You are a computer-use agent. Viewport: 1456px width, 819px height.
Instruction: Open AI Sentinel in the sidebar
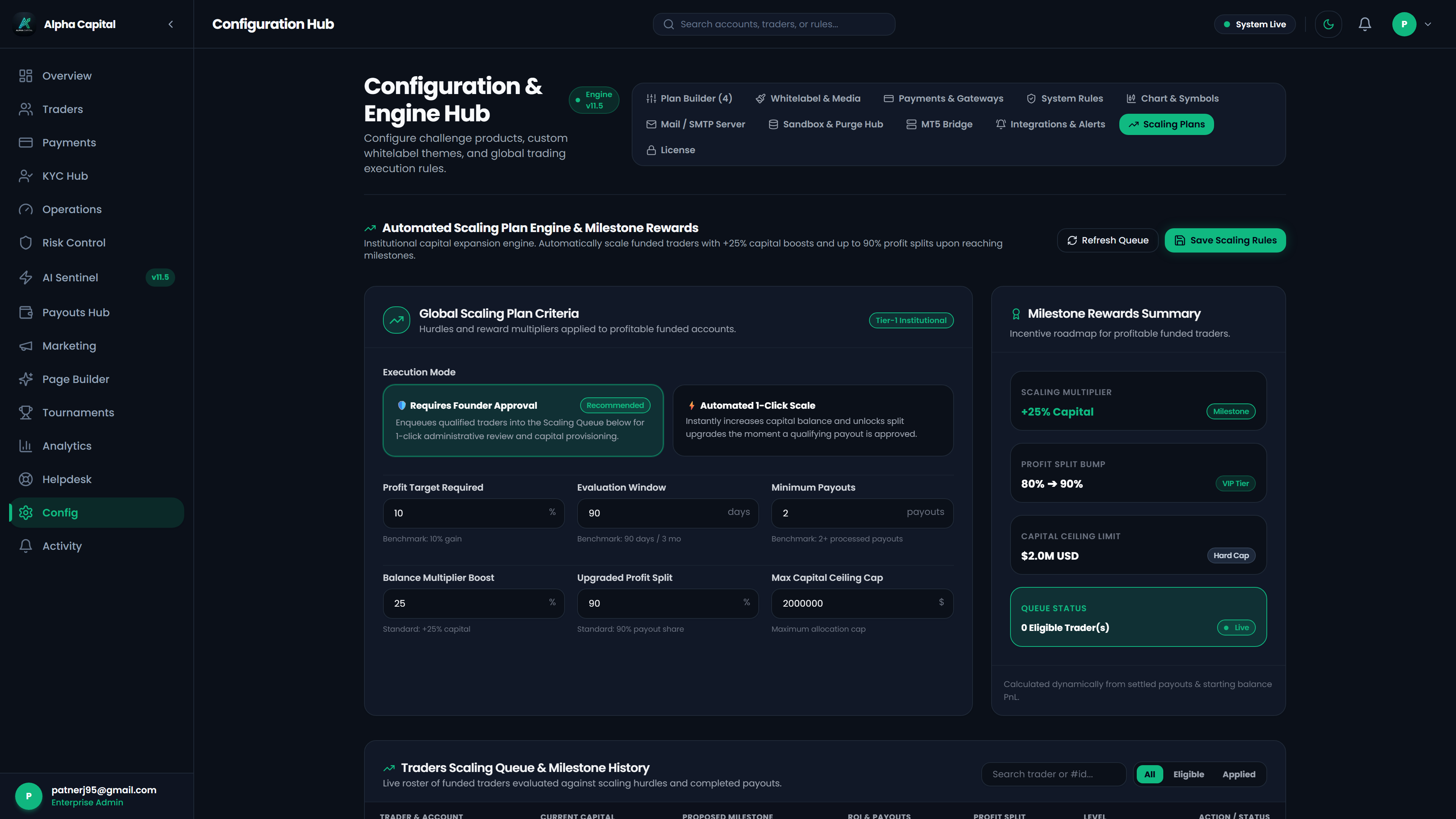coord(97,278)
